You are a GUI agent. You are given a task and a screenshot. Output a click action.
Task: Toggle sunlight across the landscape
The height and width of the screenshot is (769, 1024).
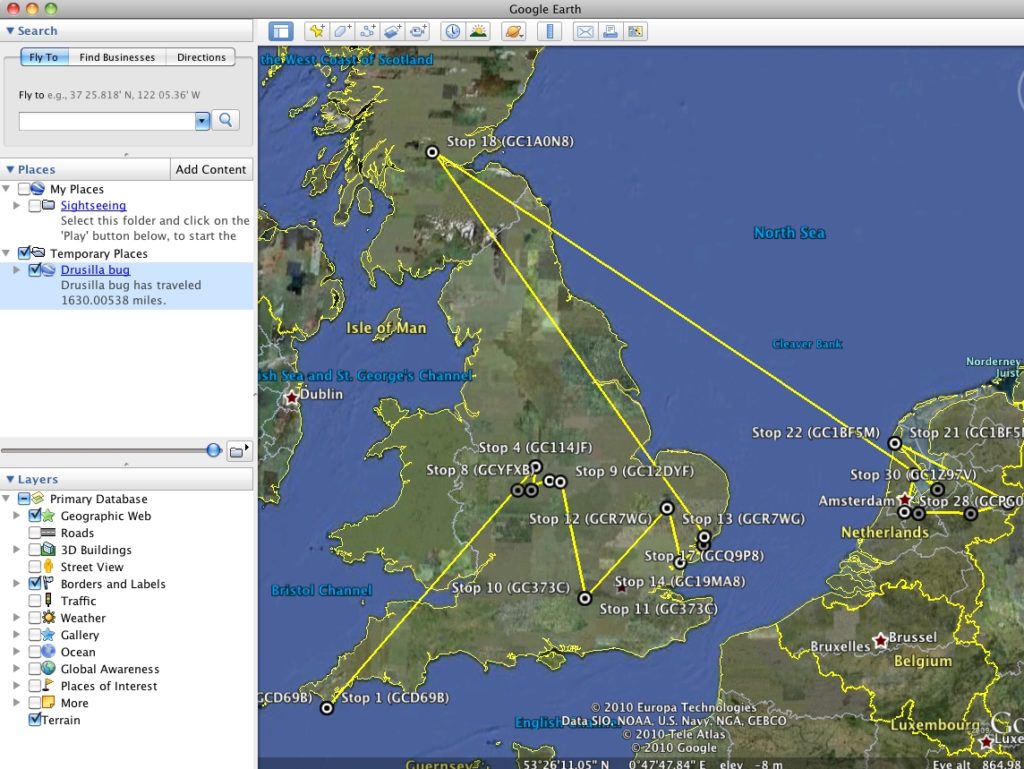tap(477, 31)
